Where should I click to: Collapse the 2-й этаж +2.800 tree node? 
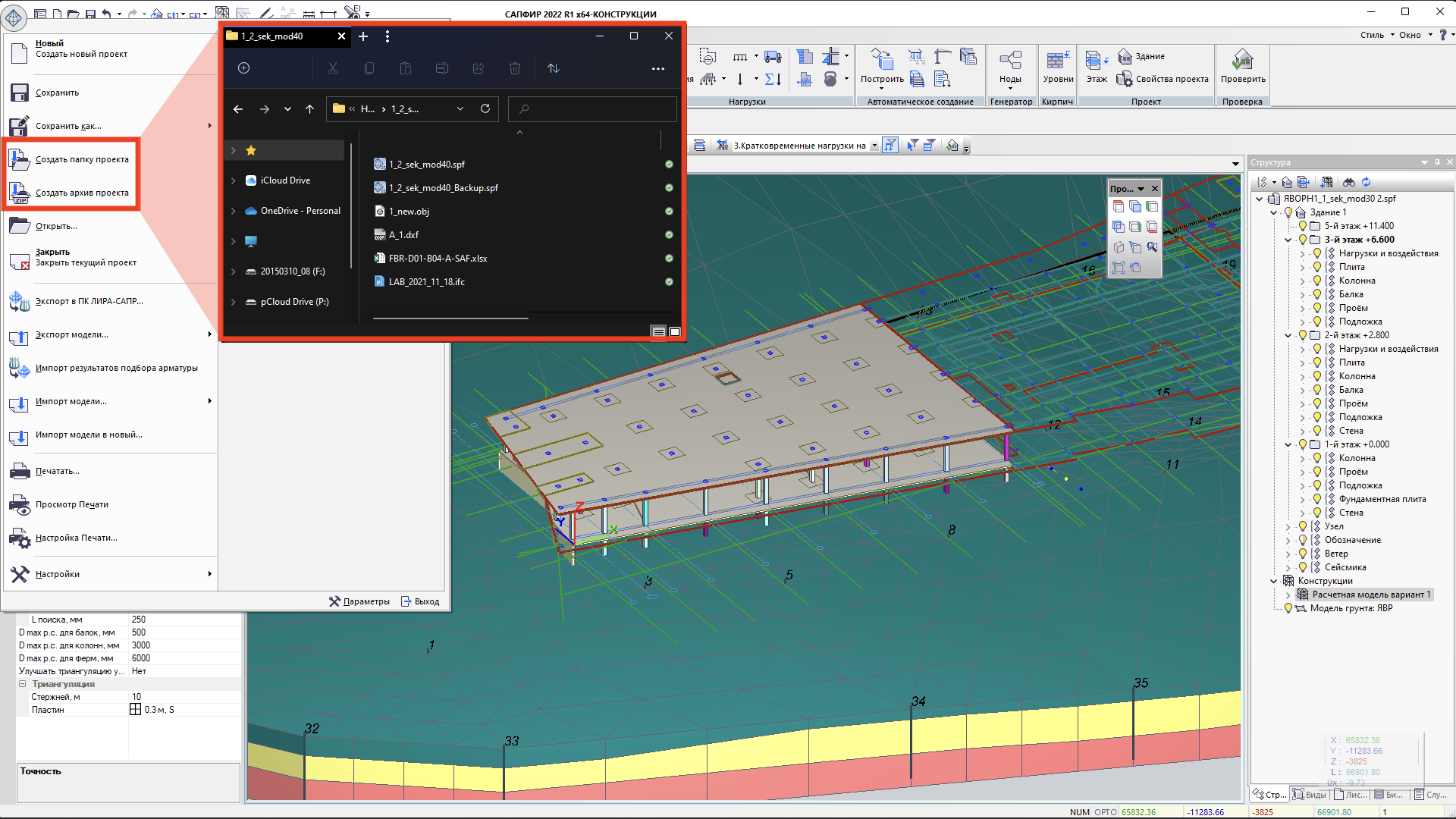pyautogui.click(x=1288, y=335)
